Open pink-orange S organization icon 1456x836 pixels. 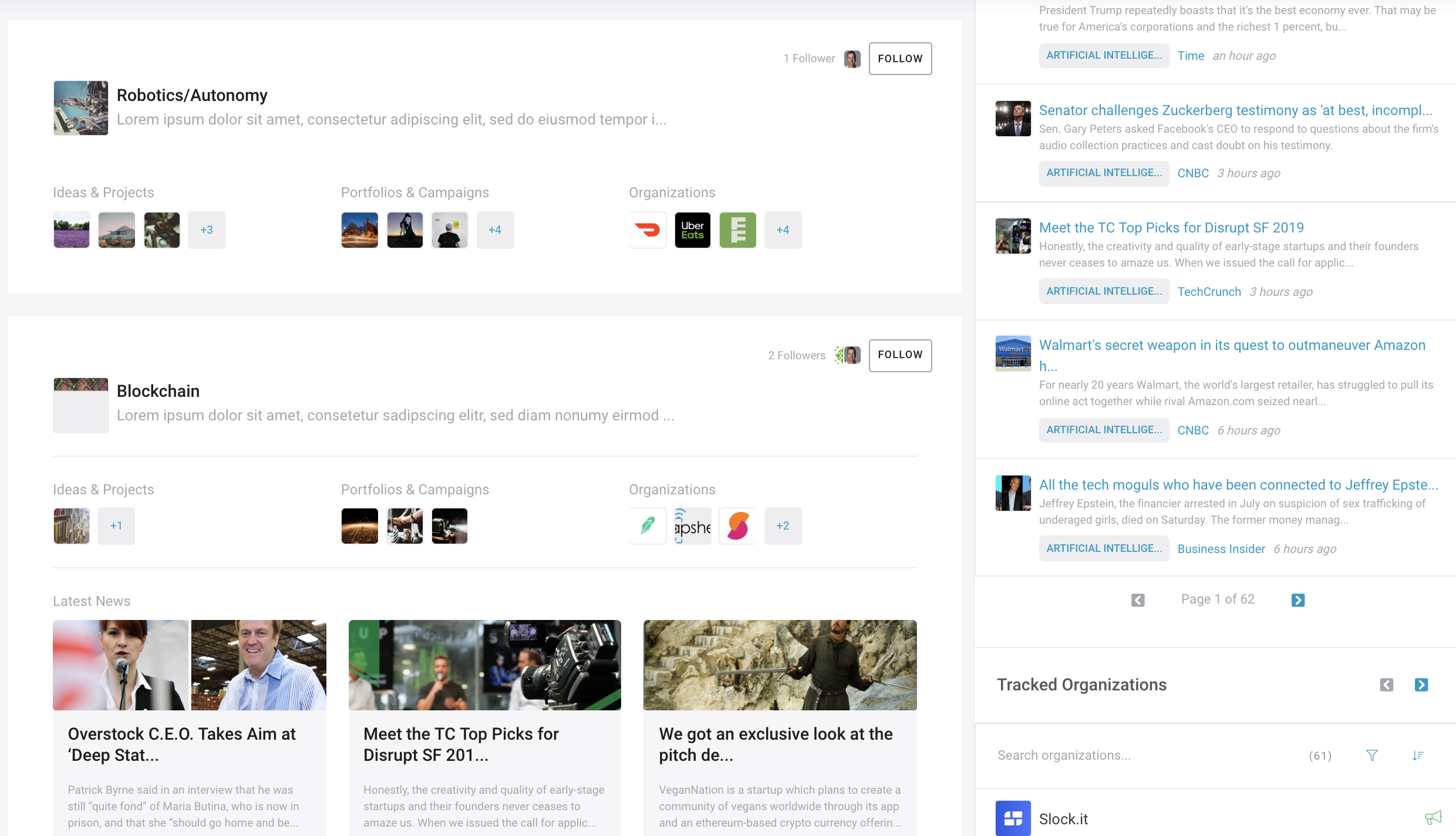738,526
